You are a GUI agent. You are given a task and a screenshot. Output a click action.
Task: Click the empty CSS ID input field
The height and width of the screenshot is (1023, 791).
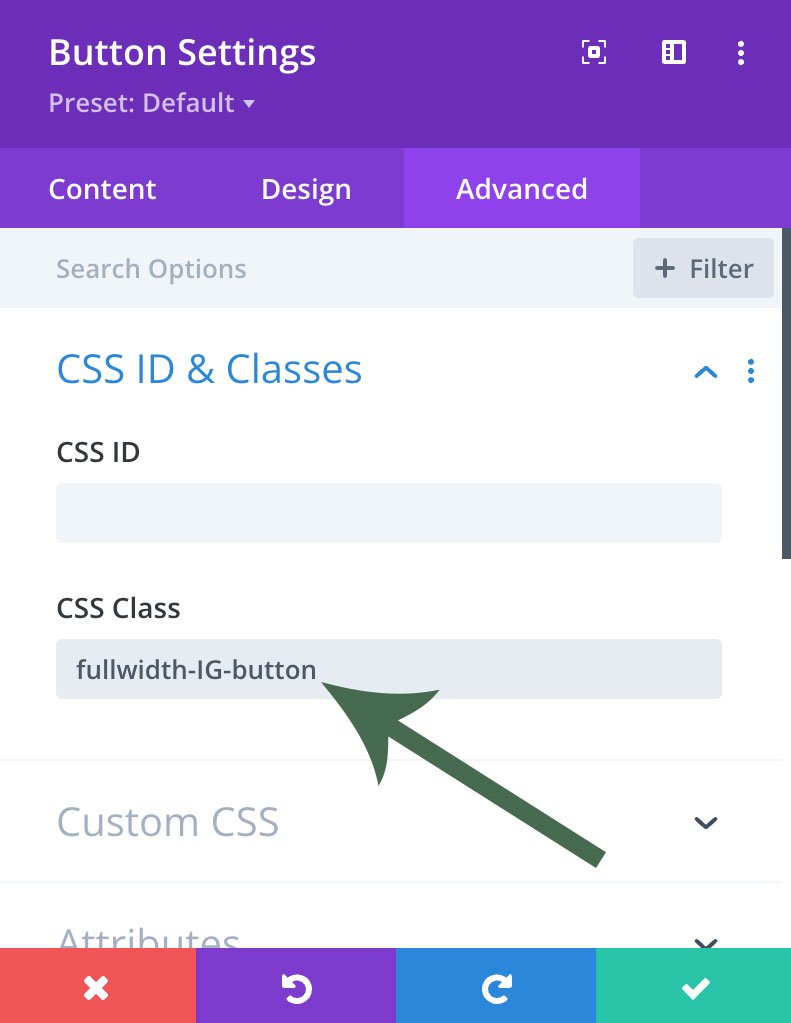tap(388, 513)
